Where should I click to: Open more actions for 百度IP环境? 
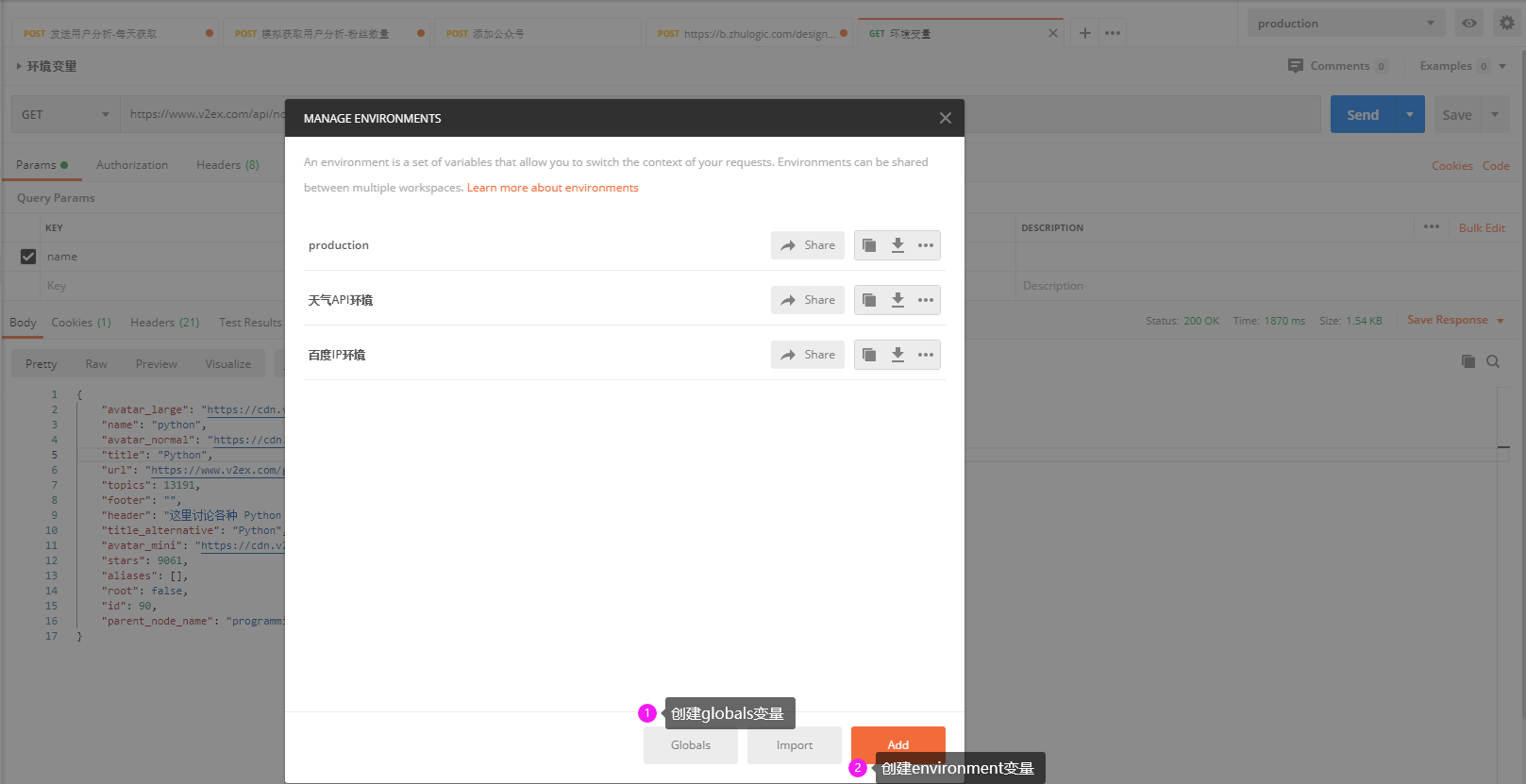926,355
